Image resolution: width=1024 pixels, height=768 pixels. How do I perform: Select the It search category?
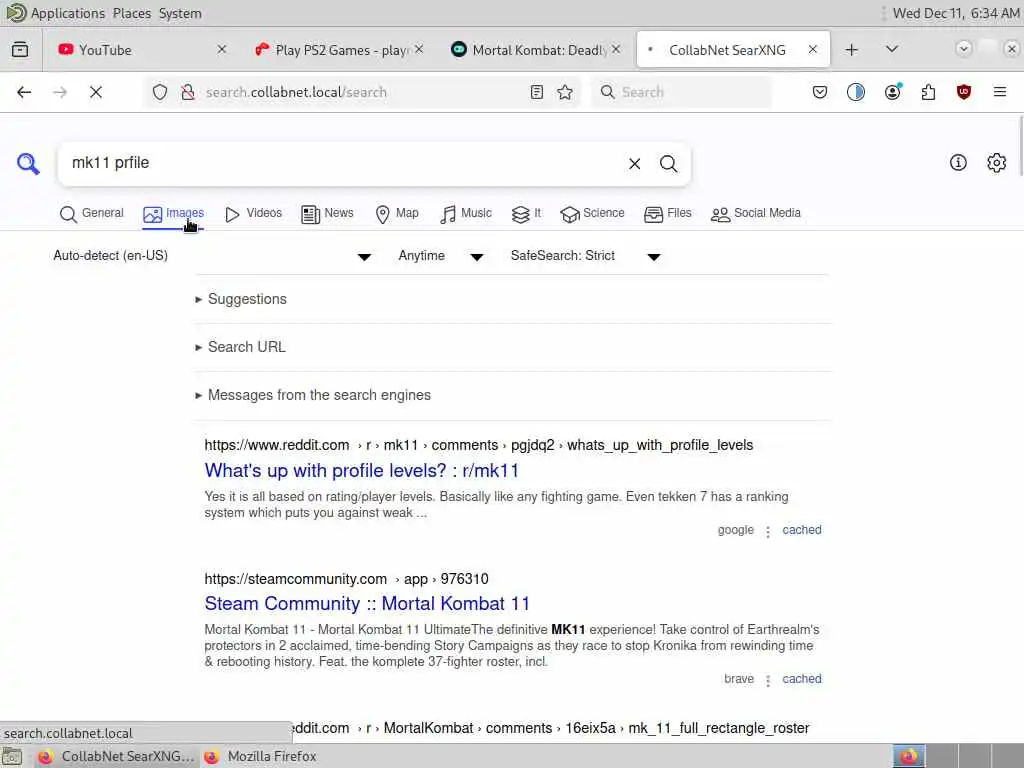click(x=526, y=214)
